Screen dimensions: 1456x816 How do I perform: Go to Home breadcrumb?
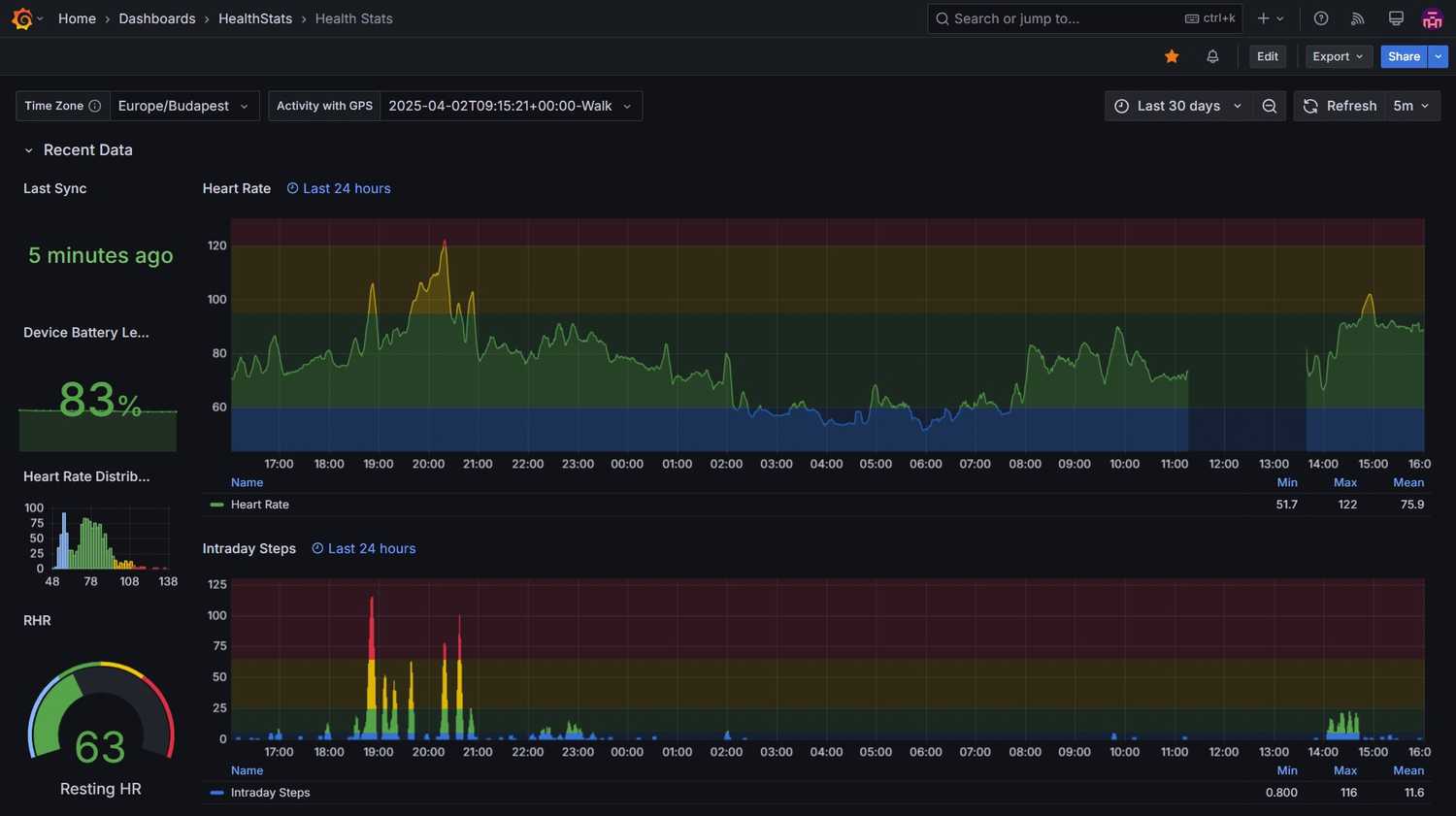coord(77,18)
